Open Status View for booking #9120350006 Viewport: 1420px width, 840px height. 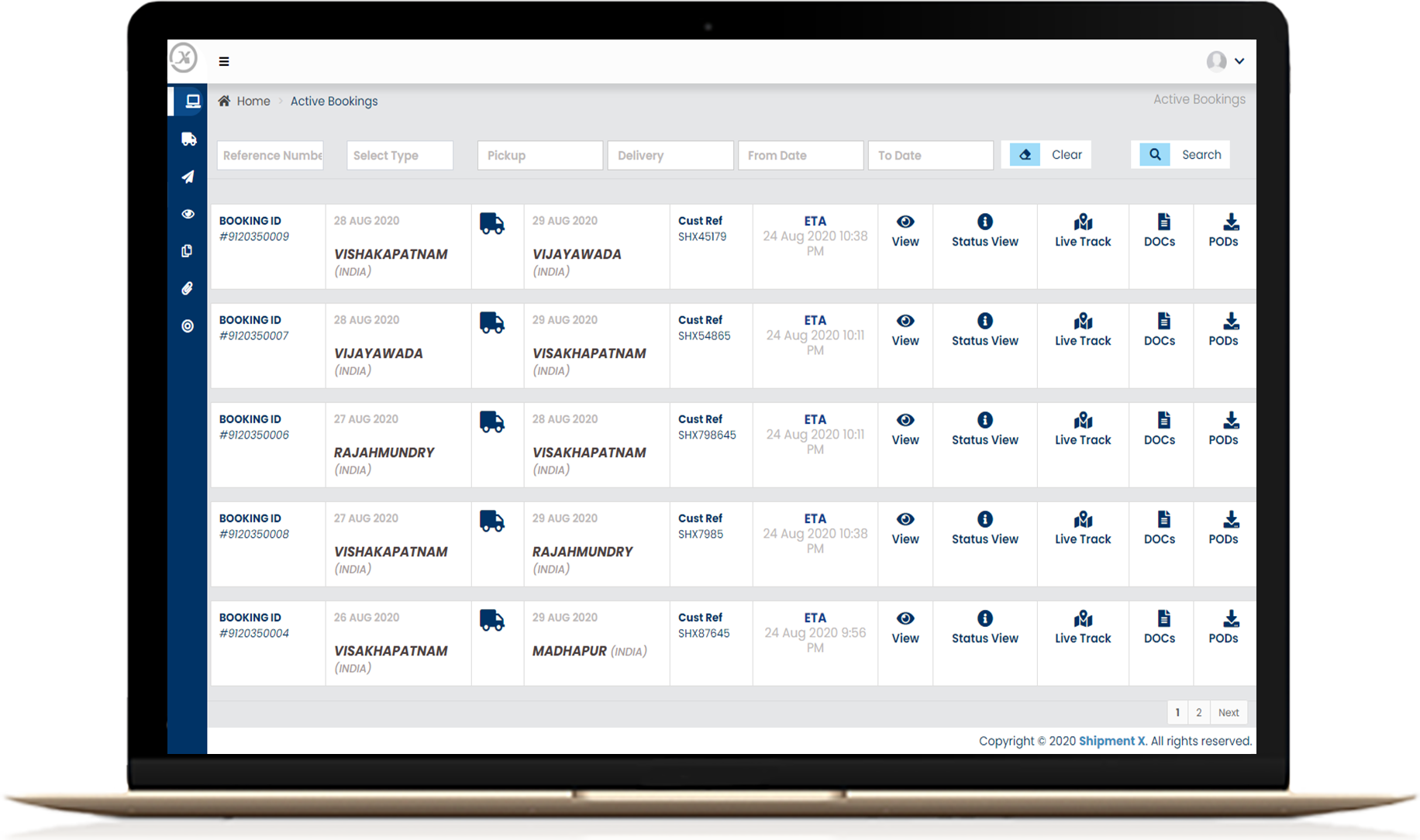click(x=984, y=429)
